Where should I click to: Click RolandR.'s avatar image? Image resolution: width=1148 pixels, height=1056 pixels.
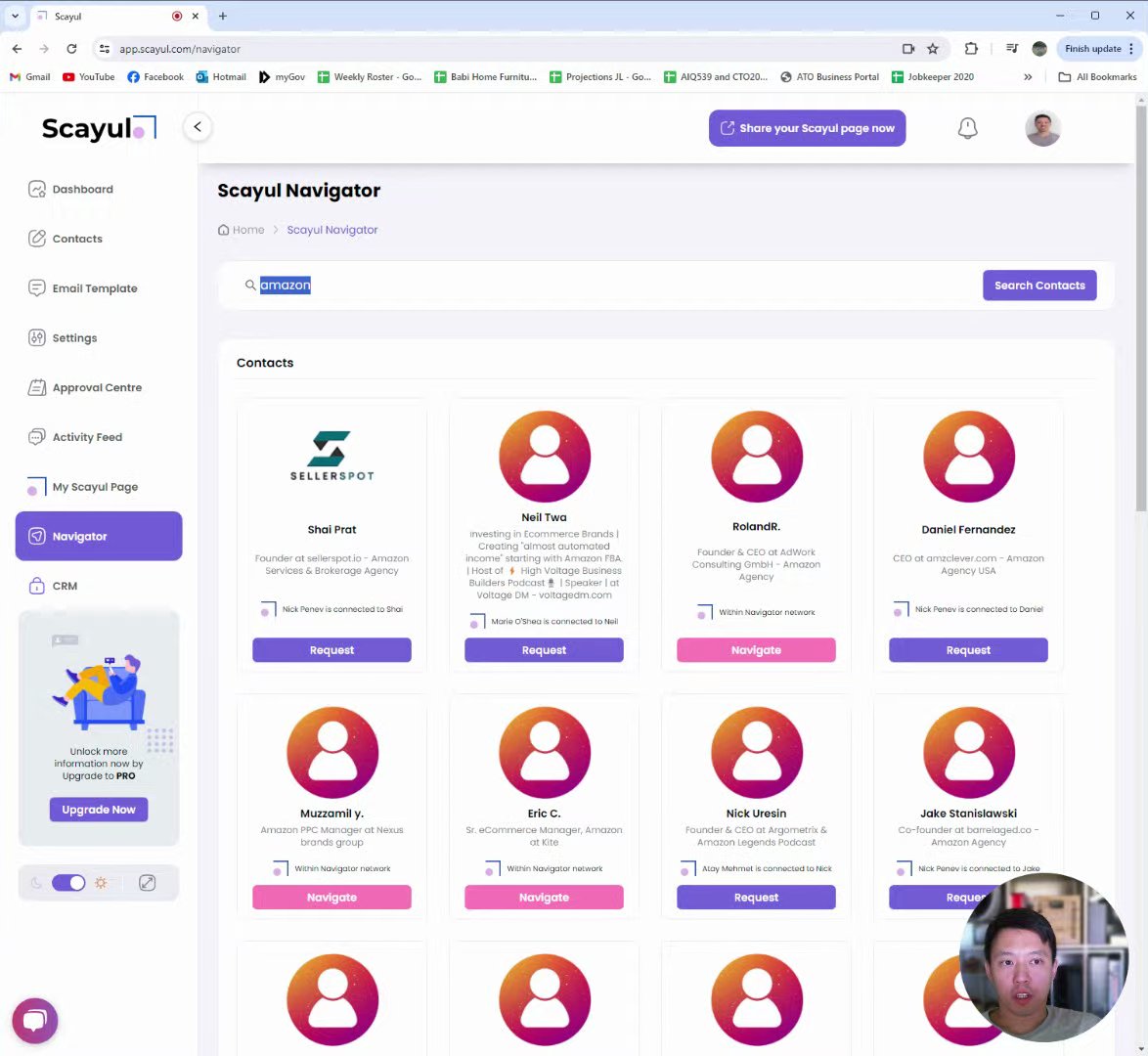(x=757, y=457)
